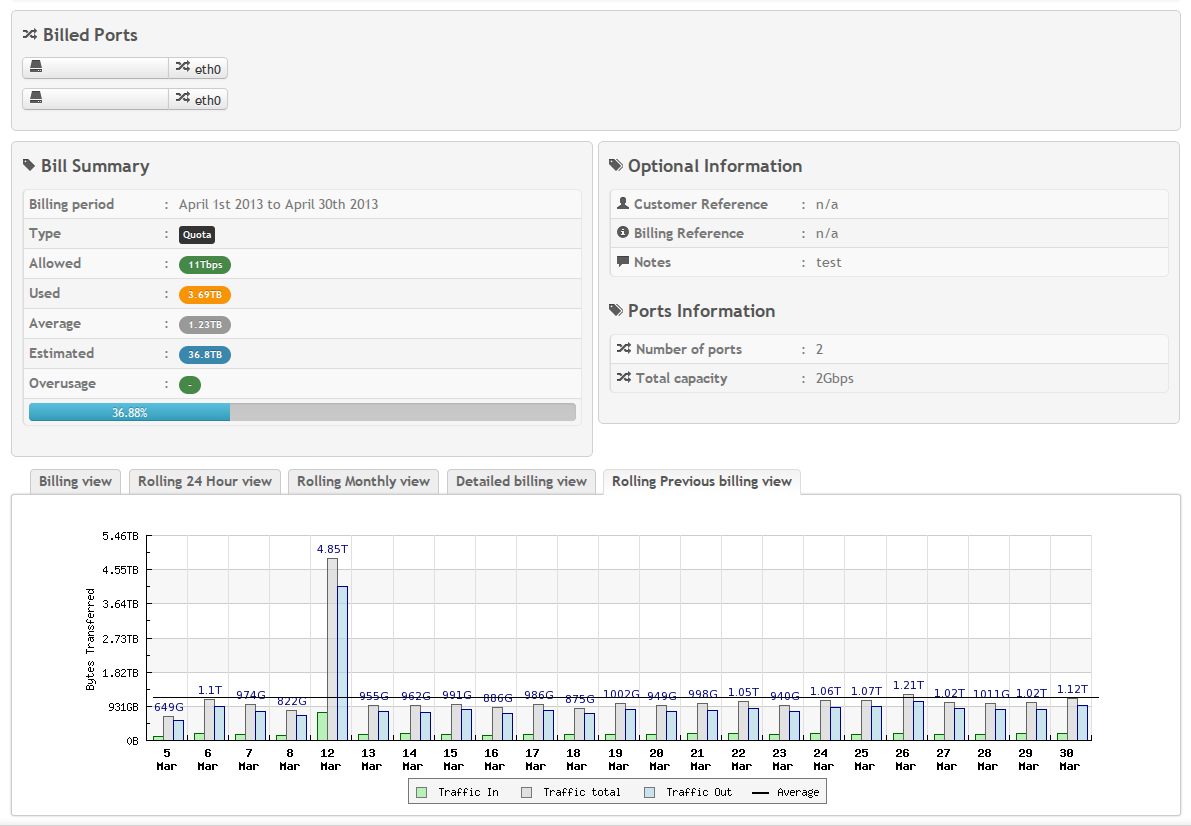1191x826 pixels.
Task: Click the shuffle icon beside Billed Ports heading
Action: 29,35
